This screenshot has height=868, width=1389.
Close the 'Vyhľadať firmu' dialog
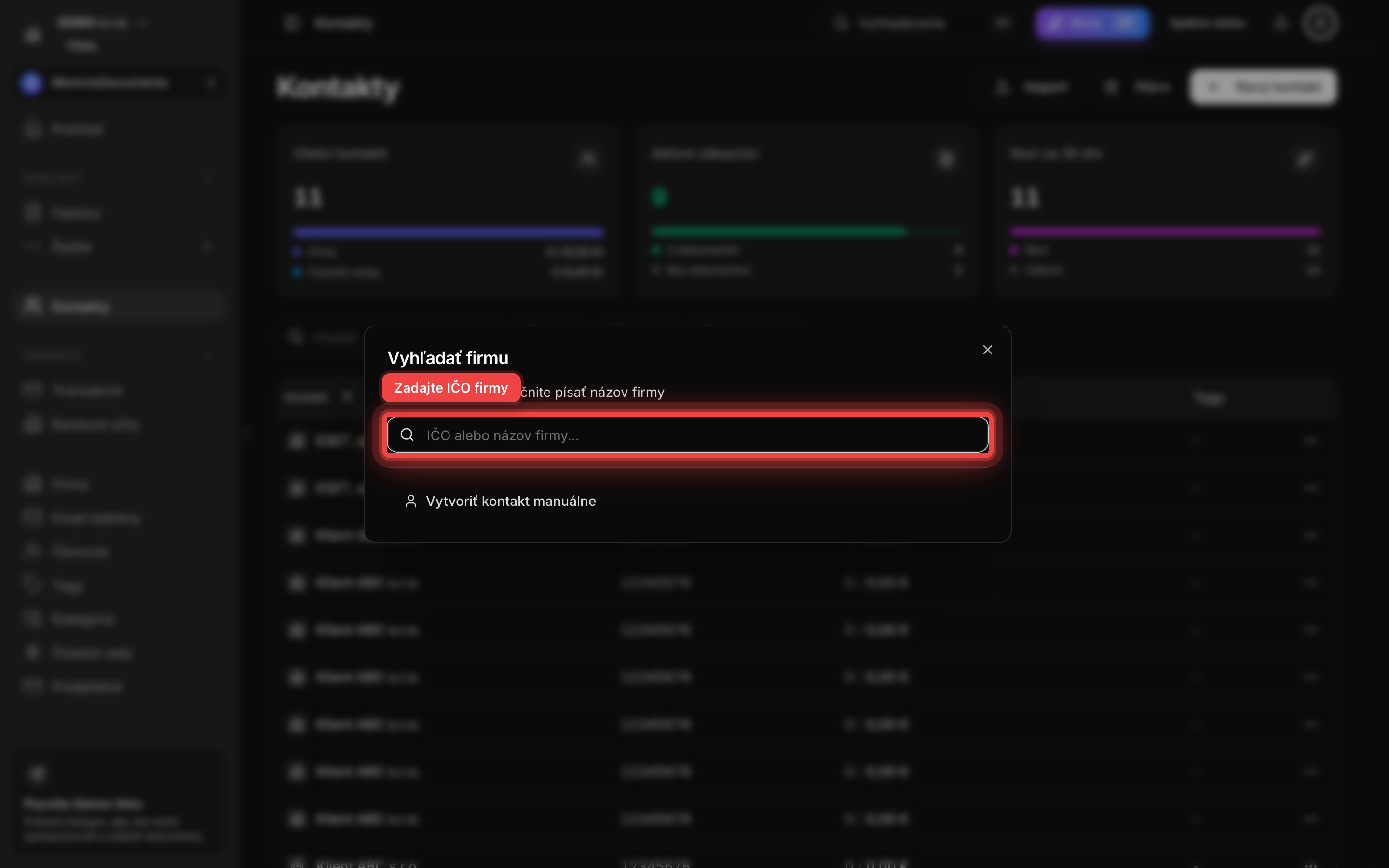tap(987, 350)
